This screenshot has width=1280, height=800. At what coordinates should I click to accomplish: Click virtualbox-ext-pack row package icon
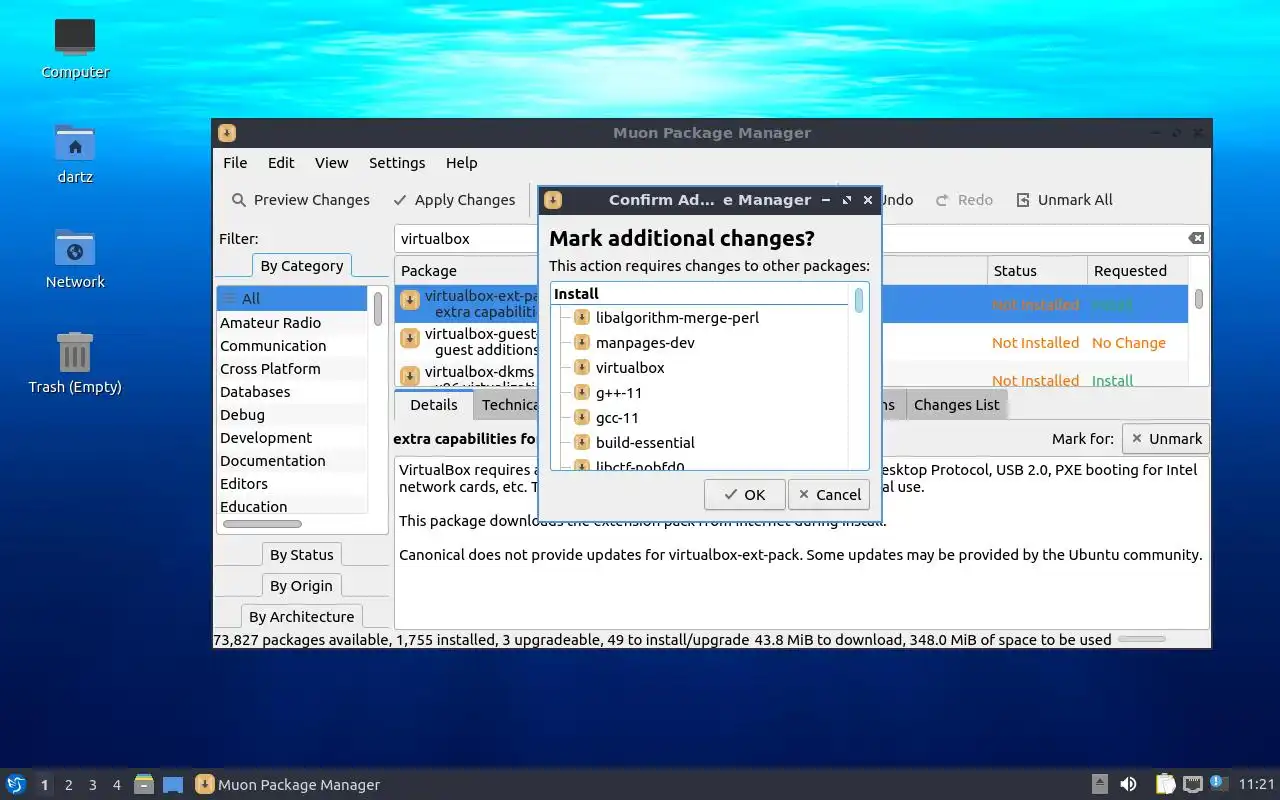[410, 301]
